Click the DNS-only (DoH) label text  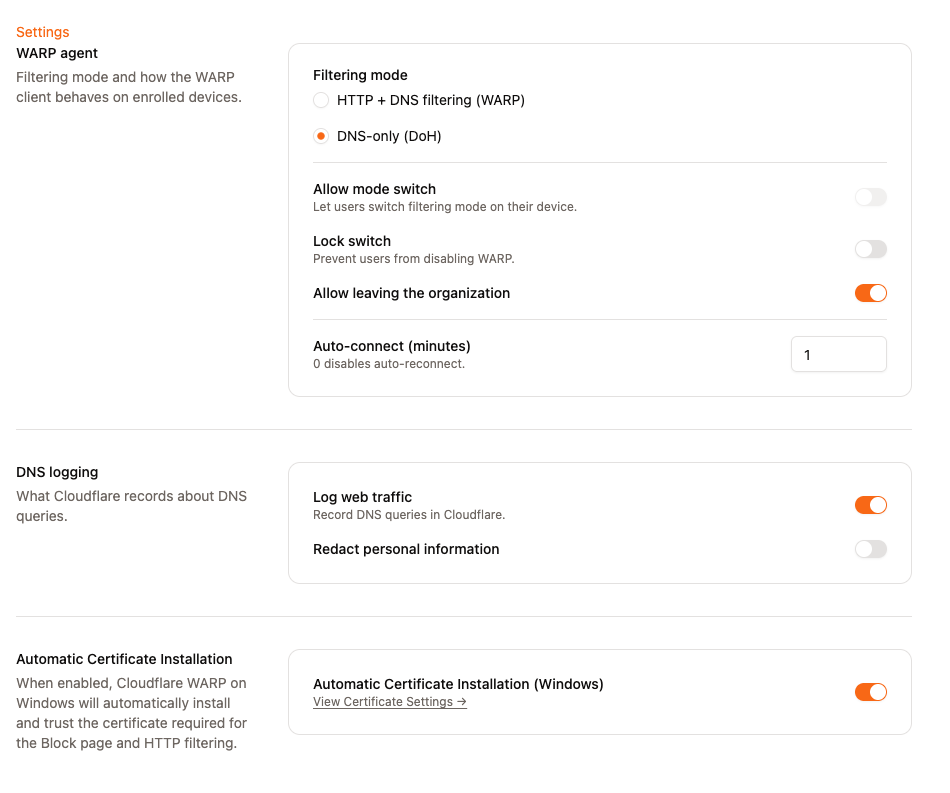tap(389, 136)
